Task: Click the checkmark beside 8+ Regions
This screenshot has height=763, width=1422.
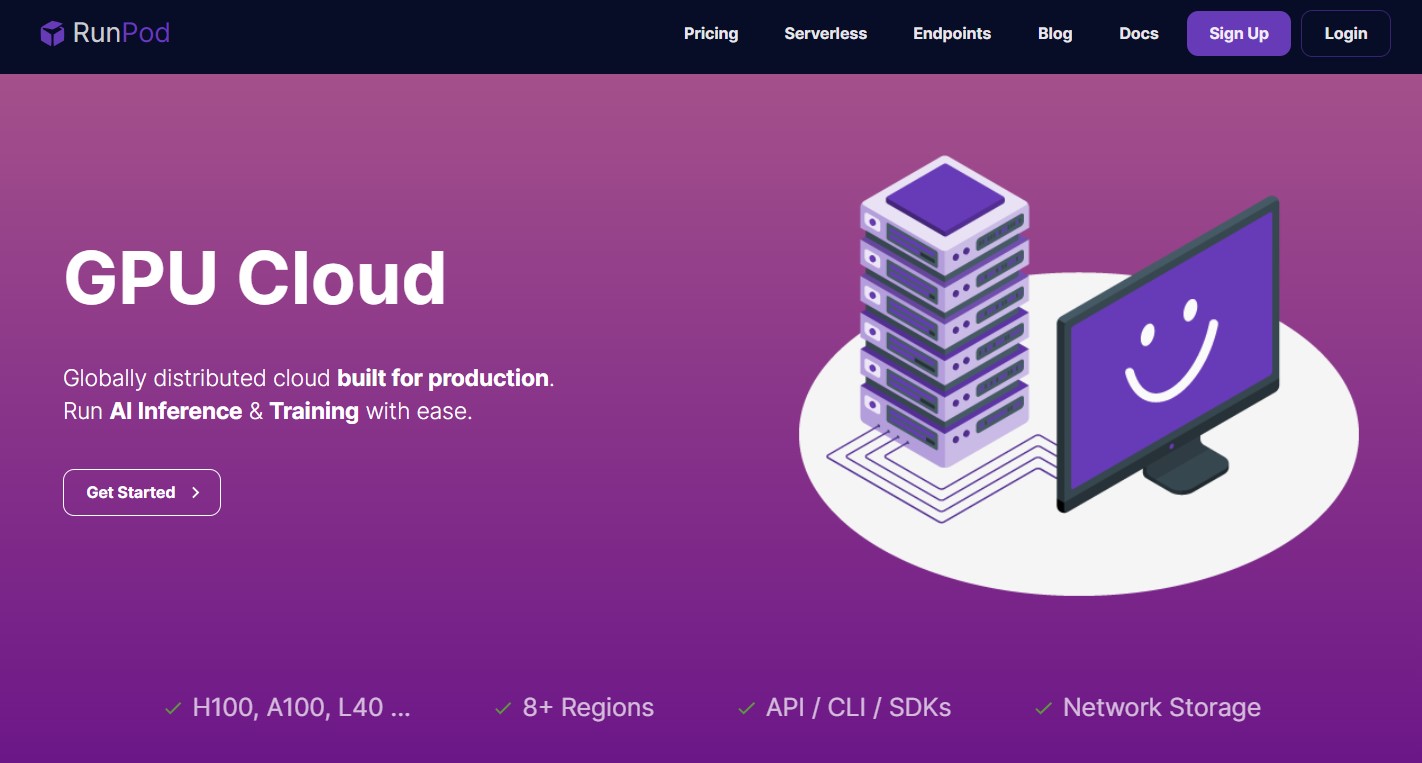Action: click(x=504, y=708)
